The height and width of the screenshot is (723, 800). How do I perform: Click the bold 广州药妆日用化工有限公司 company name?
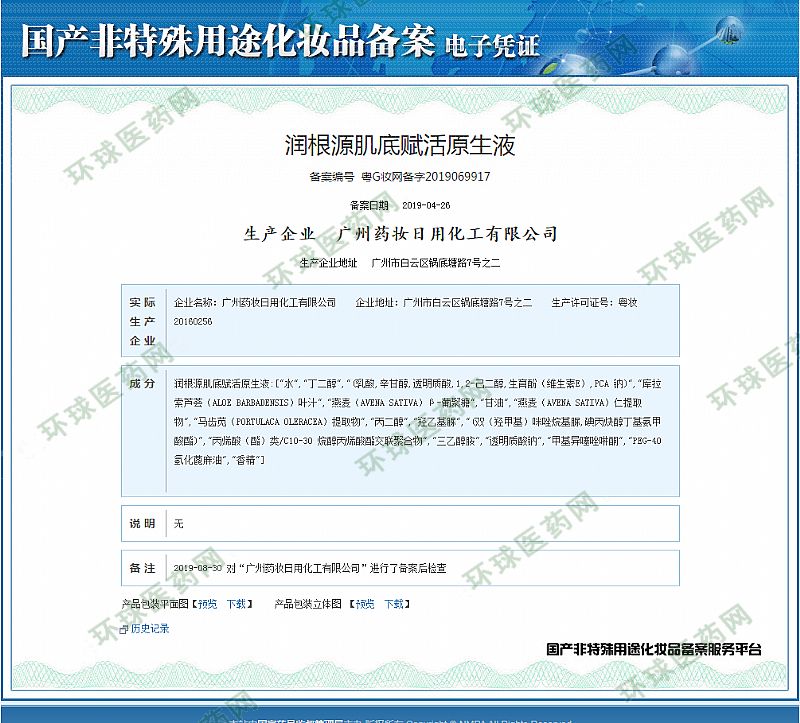click(x=447, y=234)
